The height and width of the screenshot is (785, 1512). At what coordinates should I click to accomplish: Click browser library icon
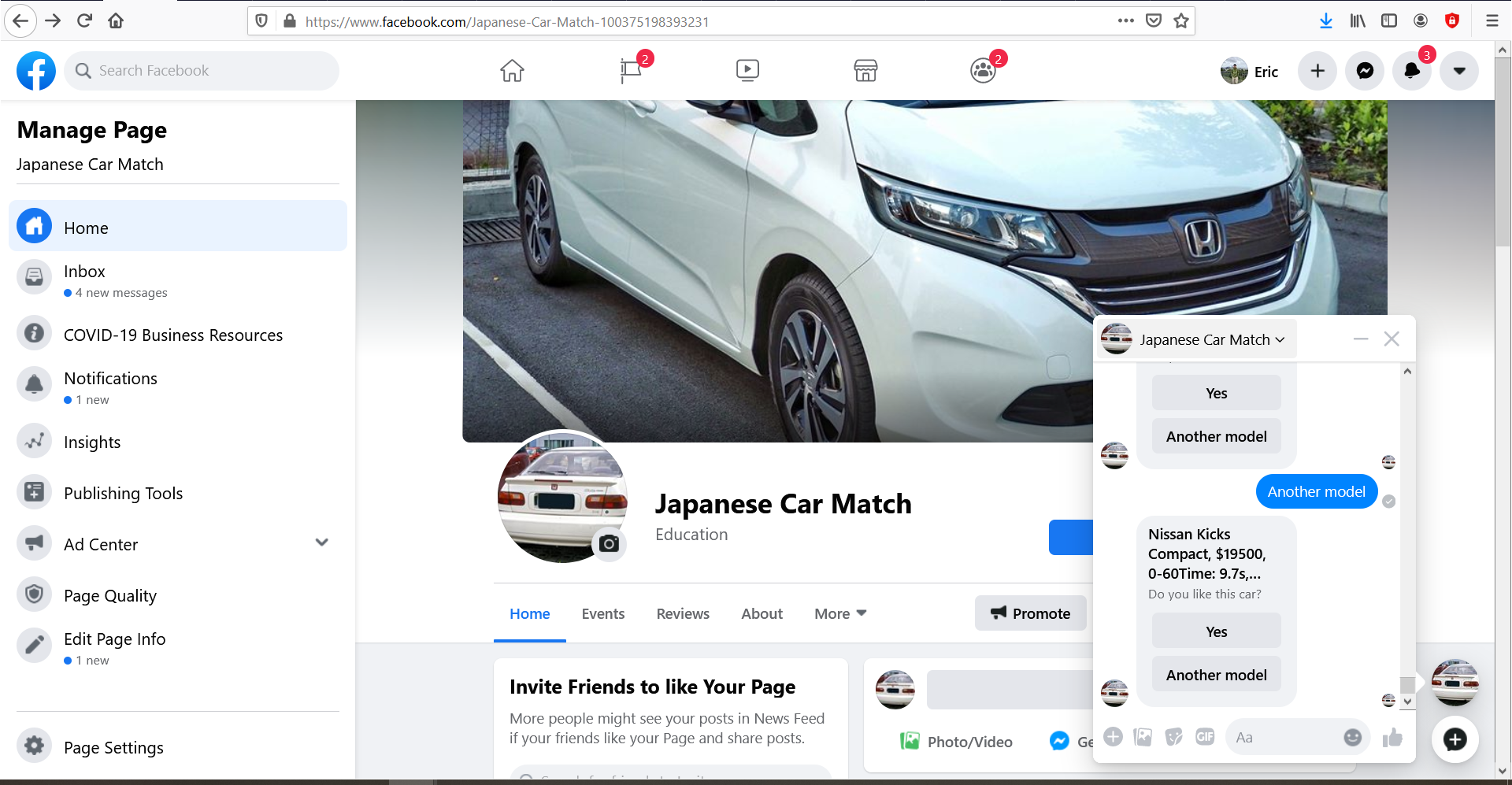pyautogui.click(x=1358, y=21)
